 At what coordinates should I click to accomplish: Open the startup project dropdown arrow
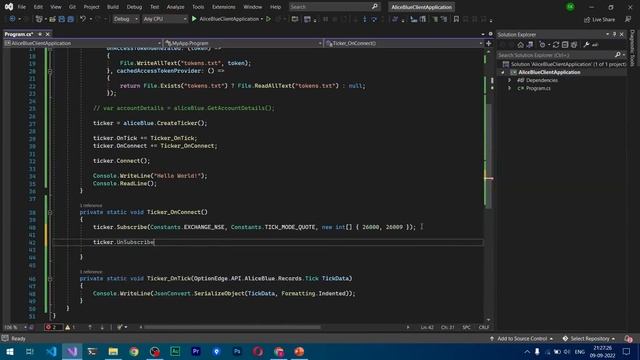point(262,19)
